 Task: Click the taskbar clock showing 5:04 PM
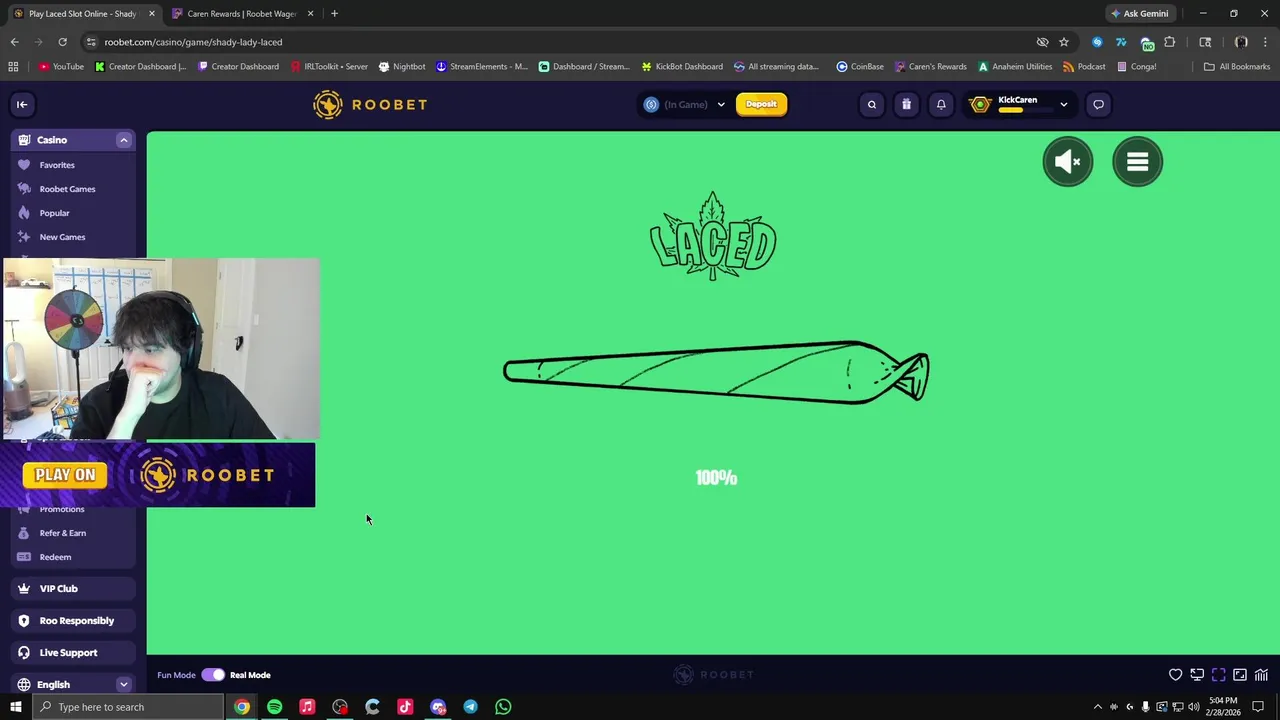coord(1223,707)
